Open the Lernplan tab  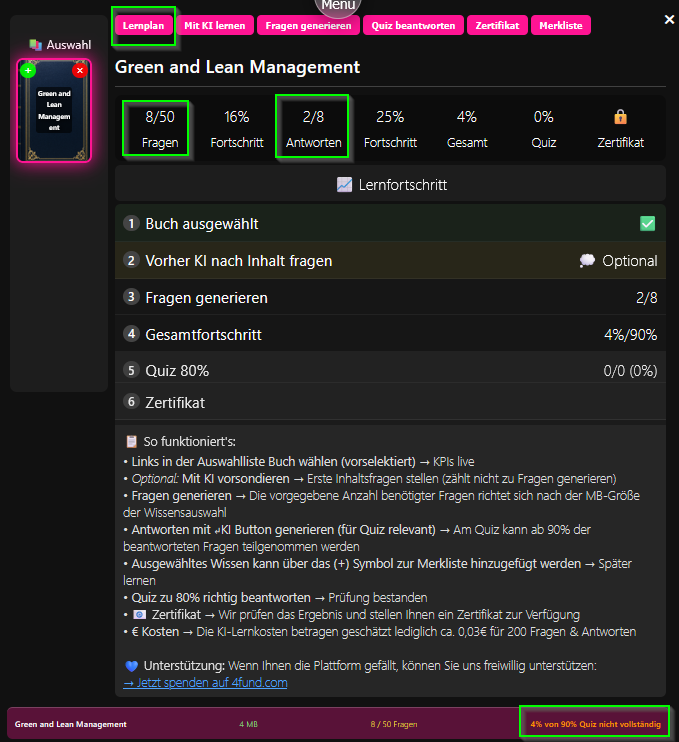[144, 25]
